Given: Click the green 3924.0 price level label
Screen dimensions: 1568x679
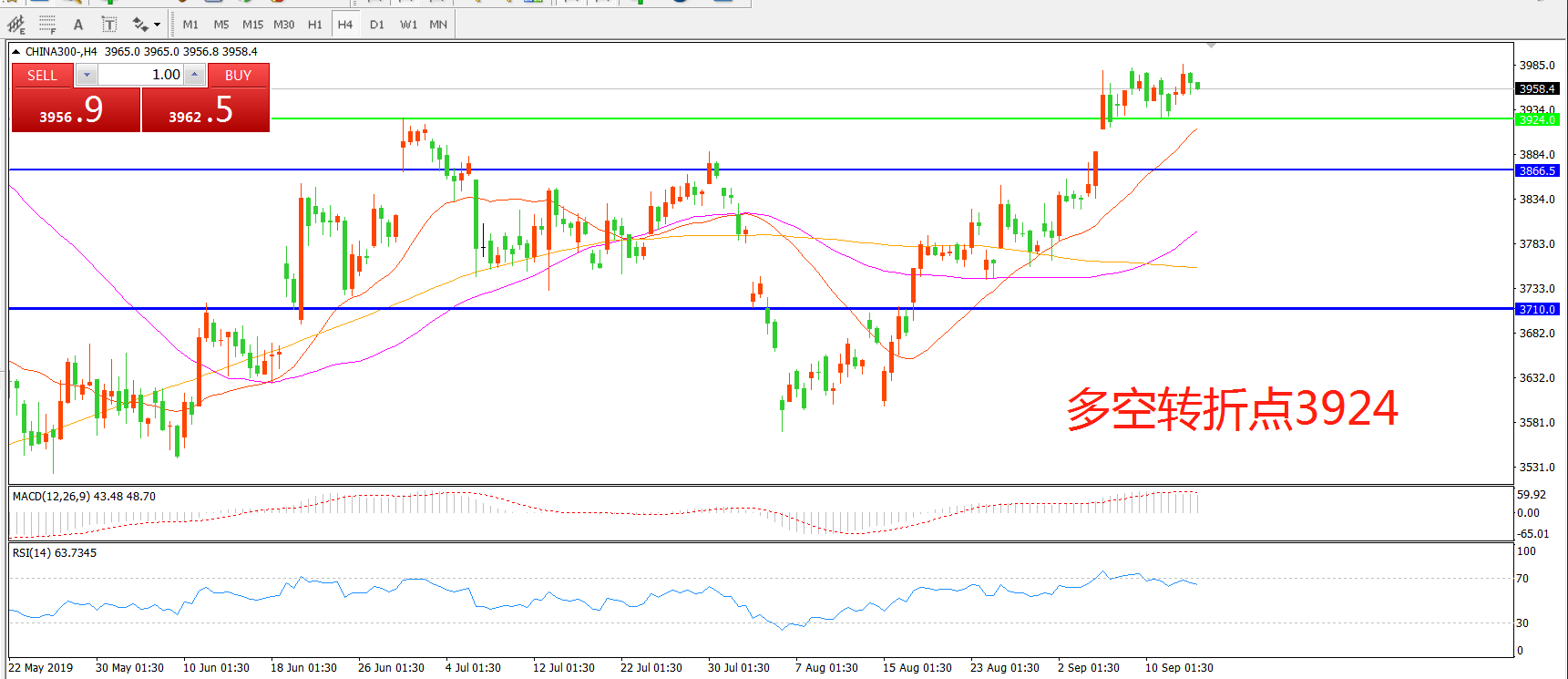Looking at the screenshot, I should [x=1537, y=119].
